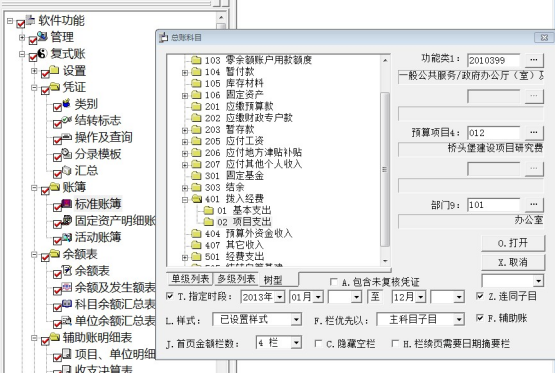Uncheck the 设置 folder checkbox
This screenshot has height=373, width=556.
[45, 74]
